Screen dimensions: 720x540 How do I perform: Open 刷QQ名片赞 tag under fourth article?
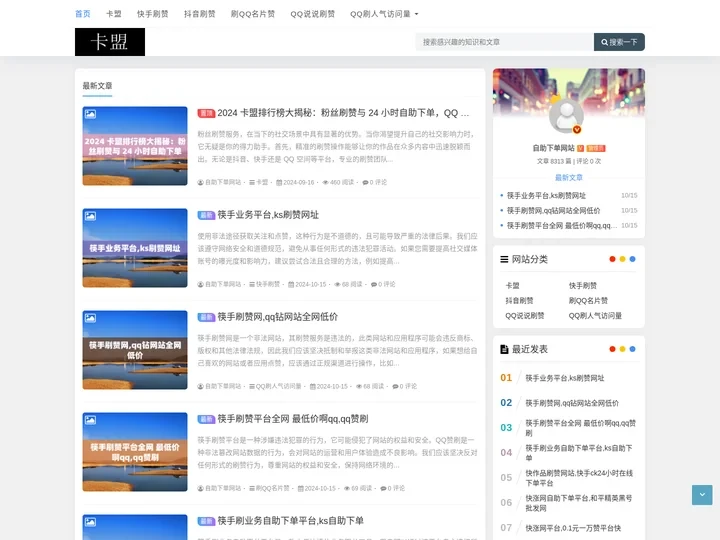tap(272, 488)
